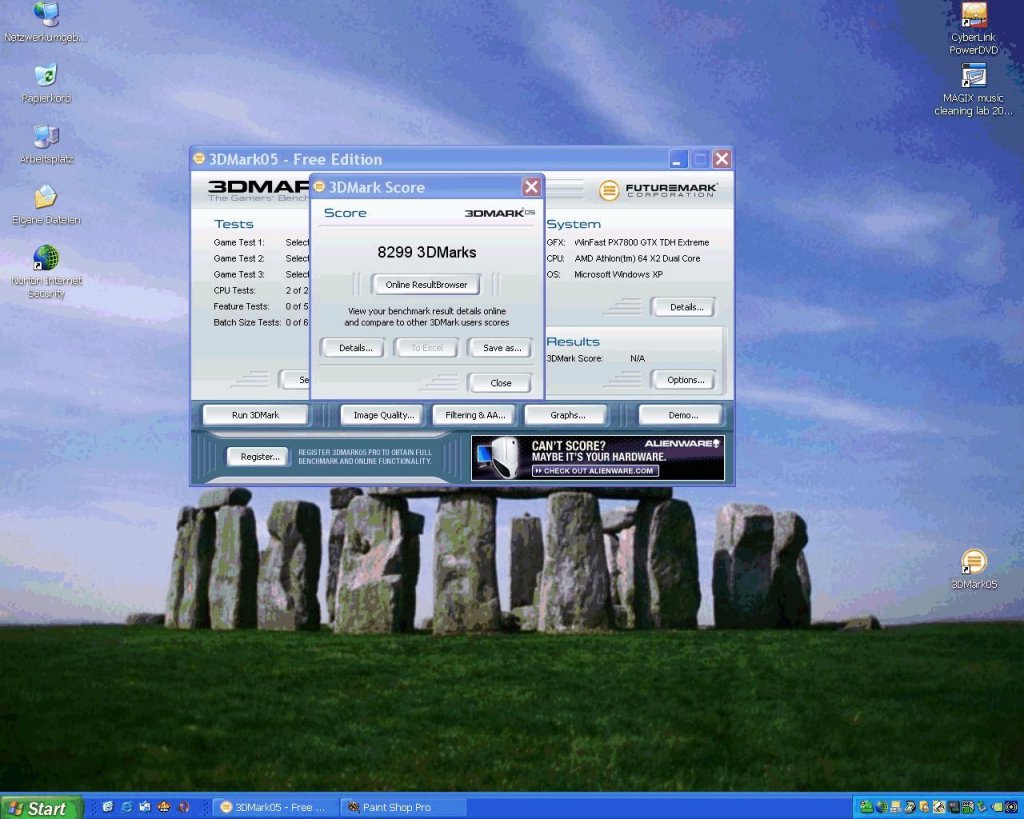Click the Microsoft Windows XP text
This screenshot has height=819, width=1024.
point(618,274)
